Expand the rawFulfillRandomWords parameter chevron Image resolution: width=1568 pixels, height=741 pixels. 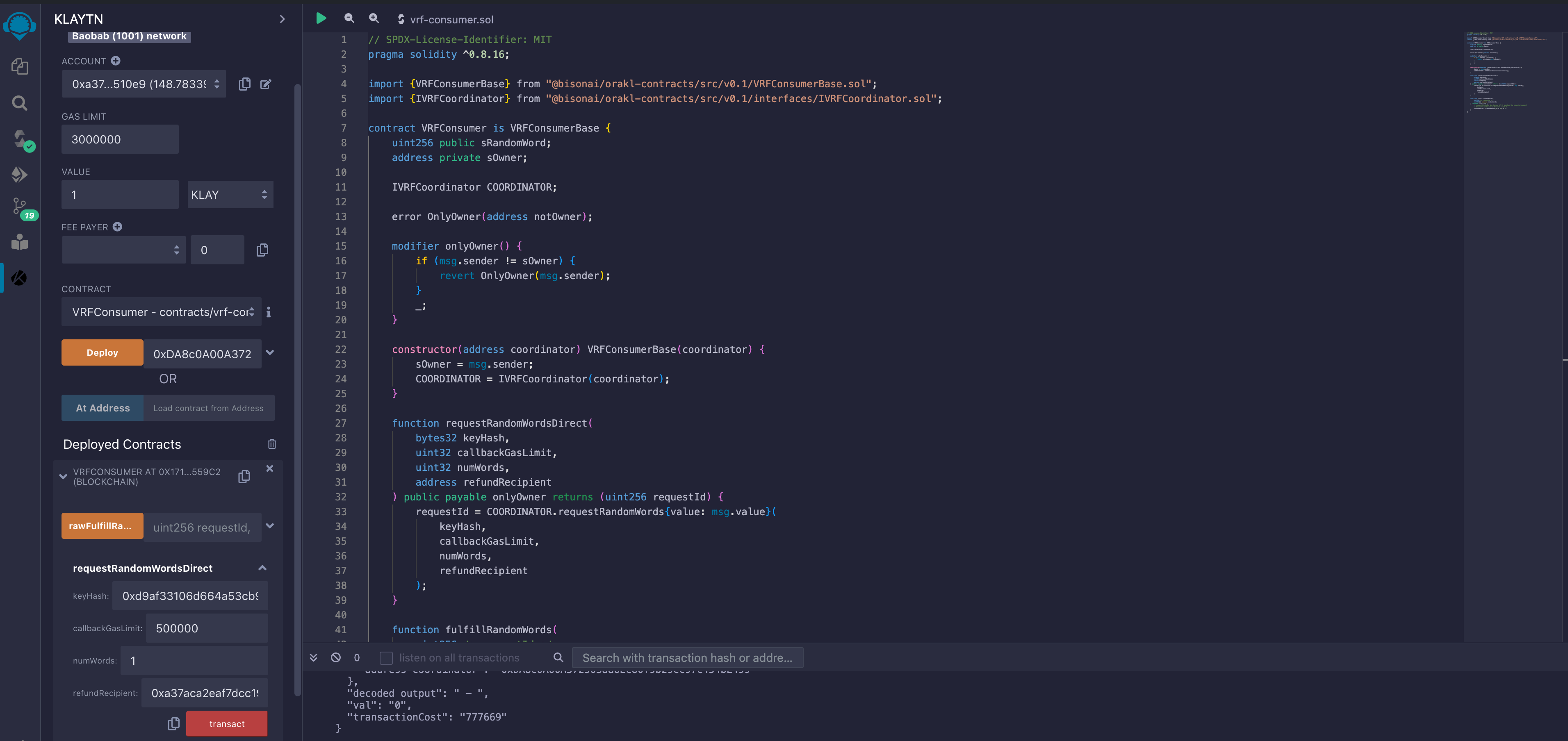point(270,526)
